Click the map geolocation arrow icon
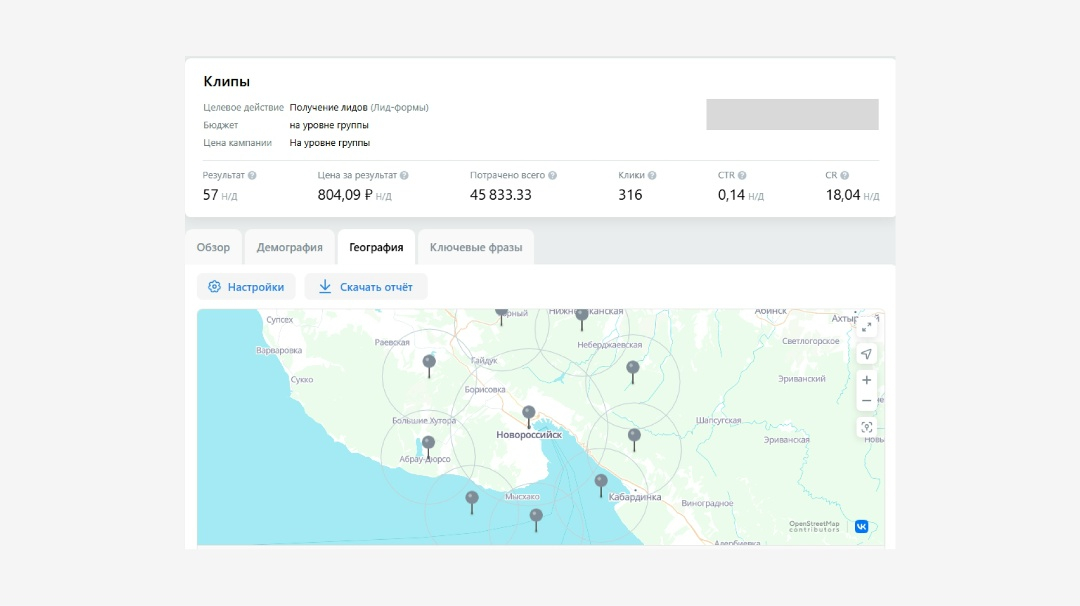 (x=866, y=354)
